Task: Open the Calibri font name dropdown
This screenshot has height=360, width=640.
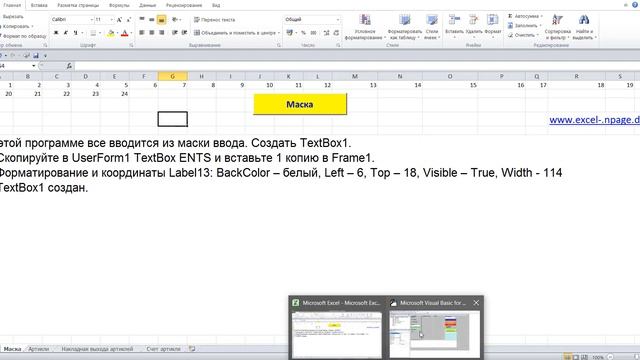Action: (x=91, y=20)
